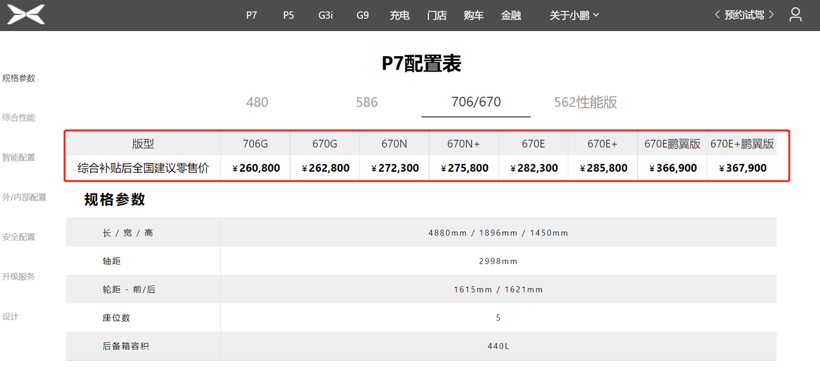Viewport: 820px width, 368px height.
Task: Click the ¥275,800 price cell
Action: [x=464, y=168]
